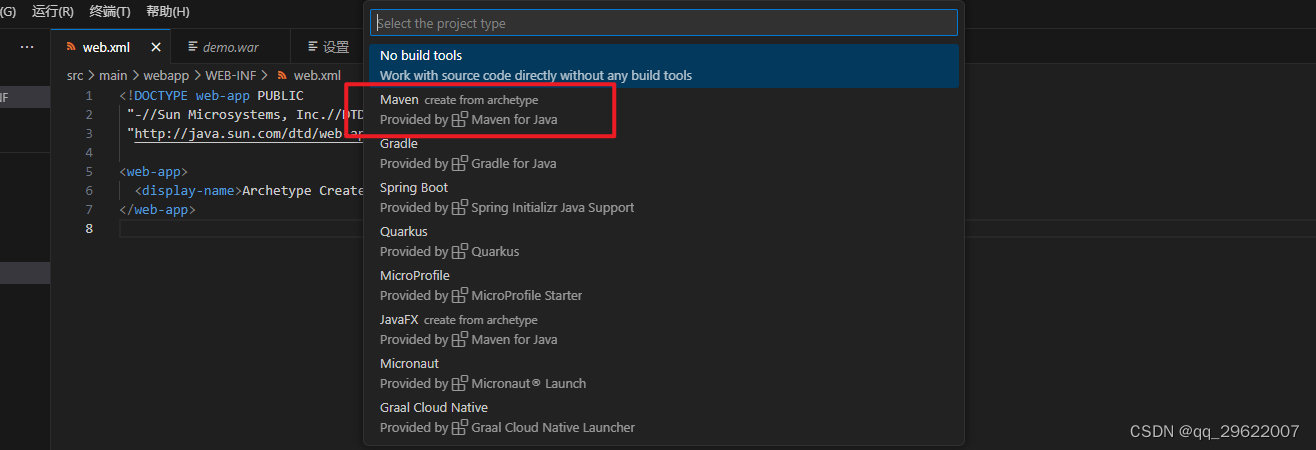Viewport: 1316px width, 450px height.
Task: Click the 设置 tab icon
Action: (313, 47)
